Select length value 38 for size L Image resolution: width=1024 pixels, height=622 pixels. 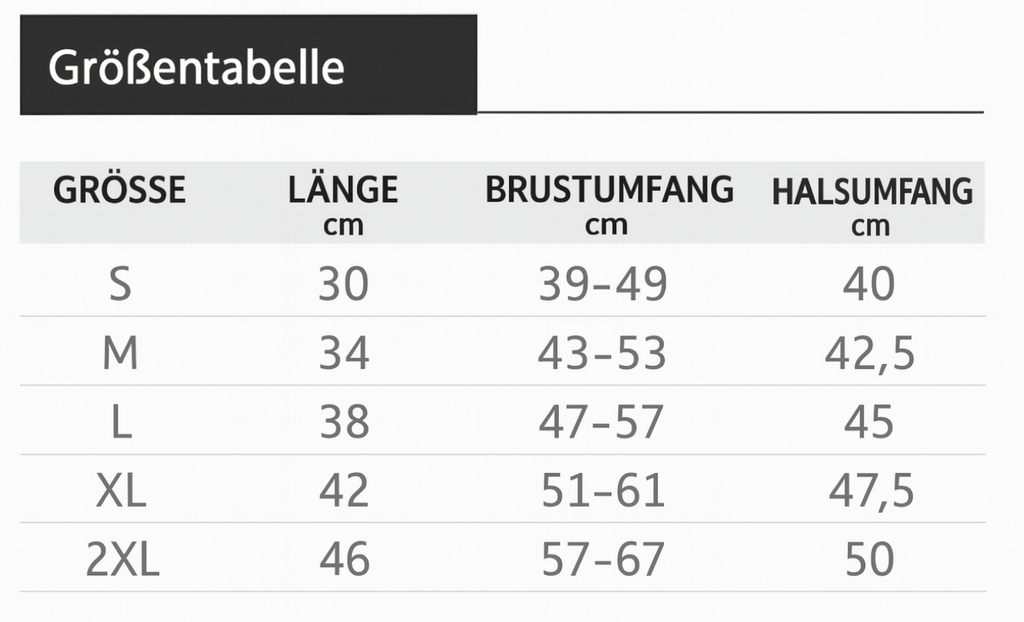344,423
